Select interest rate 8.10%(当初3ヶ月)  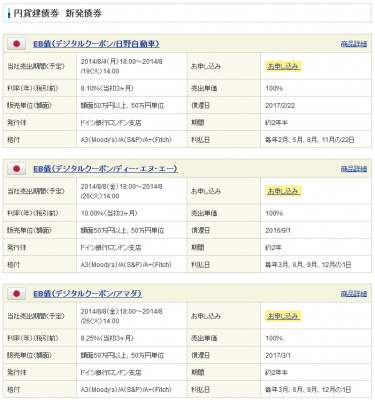click(107, 88)
